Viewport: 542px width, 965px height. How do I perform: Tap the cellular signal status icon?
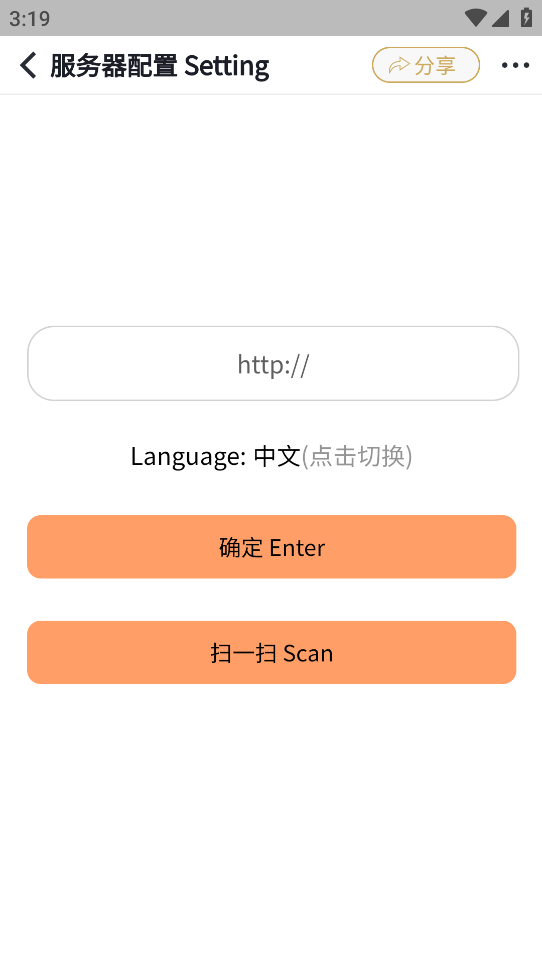coord(500,18)
